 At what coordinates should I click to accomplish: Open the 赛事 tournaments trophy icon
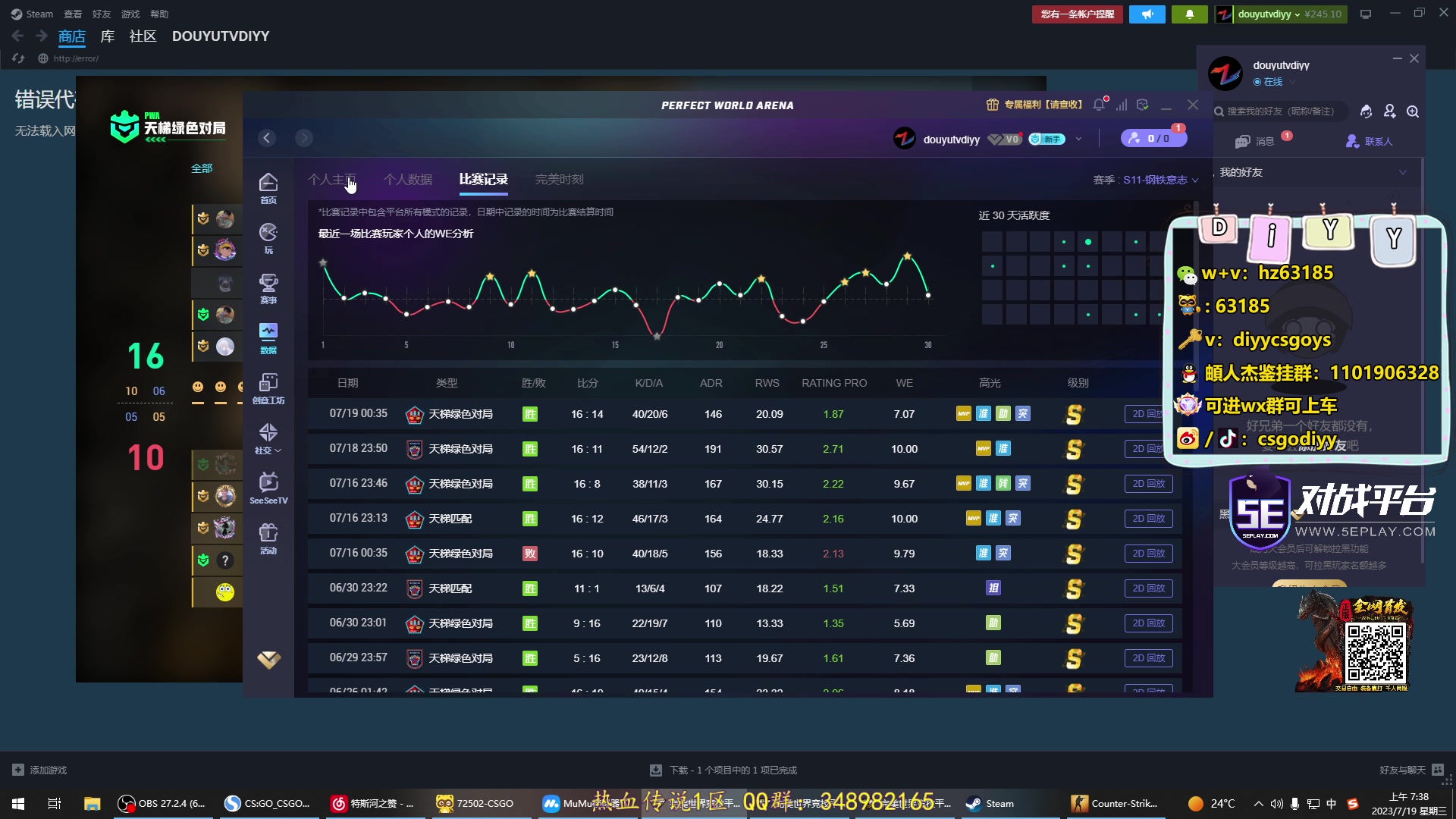[x=268, y=288]
